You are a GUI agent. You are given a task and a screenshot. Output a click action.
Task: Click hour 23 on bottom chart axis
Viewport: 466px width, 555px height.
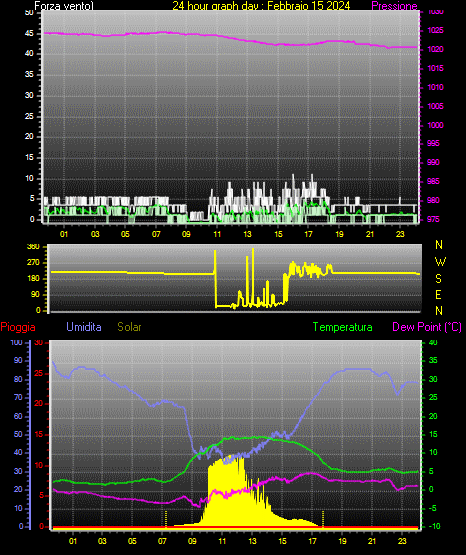coord(402,541)
